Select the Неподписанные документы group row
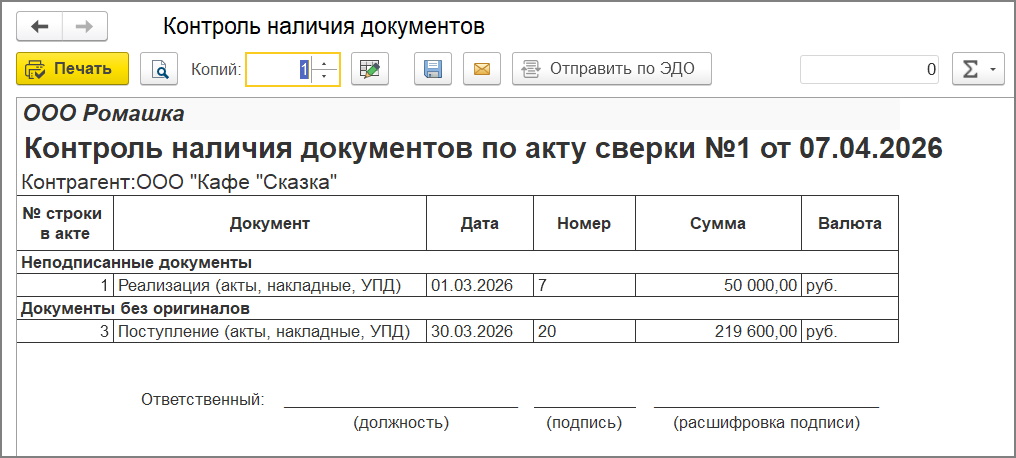 coord(457,262)
